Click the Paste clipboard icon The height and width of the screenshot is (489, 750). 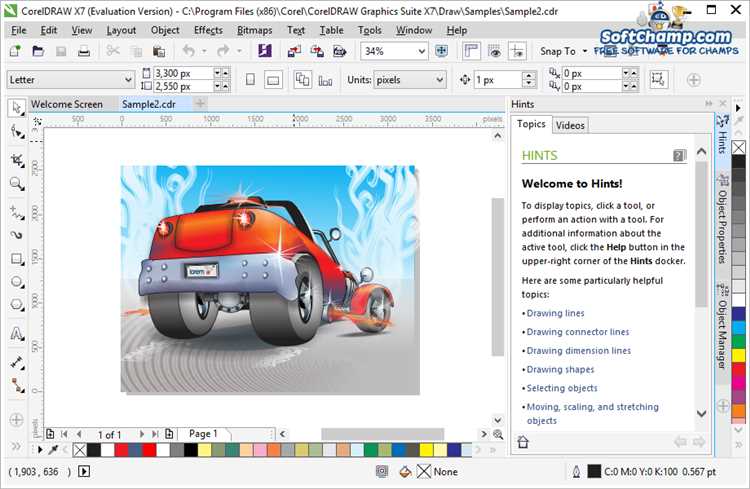159,51
